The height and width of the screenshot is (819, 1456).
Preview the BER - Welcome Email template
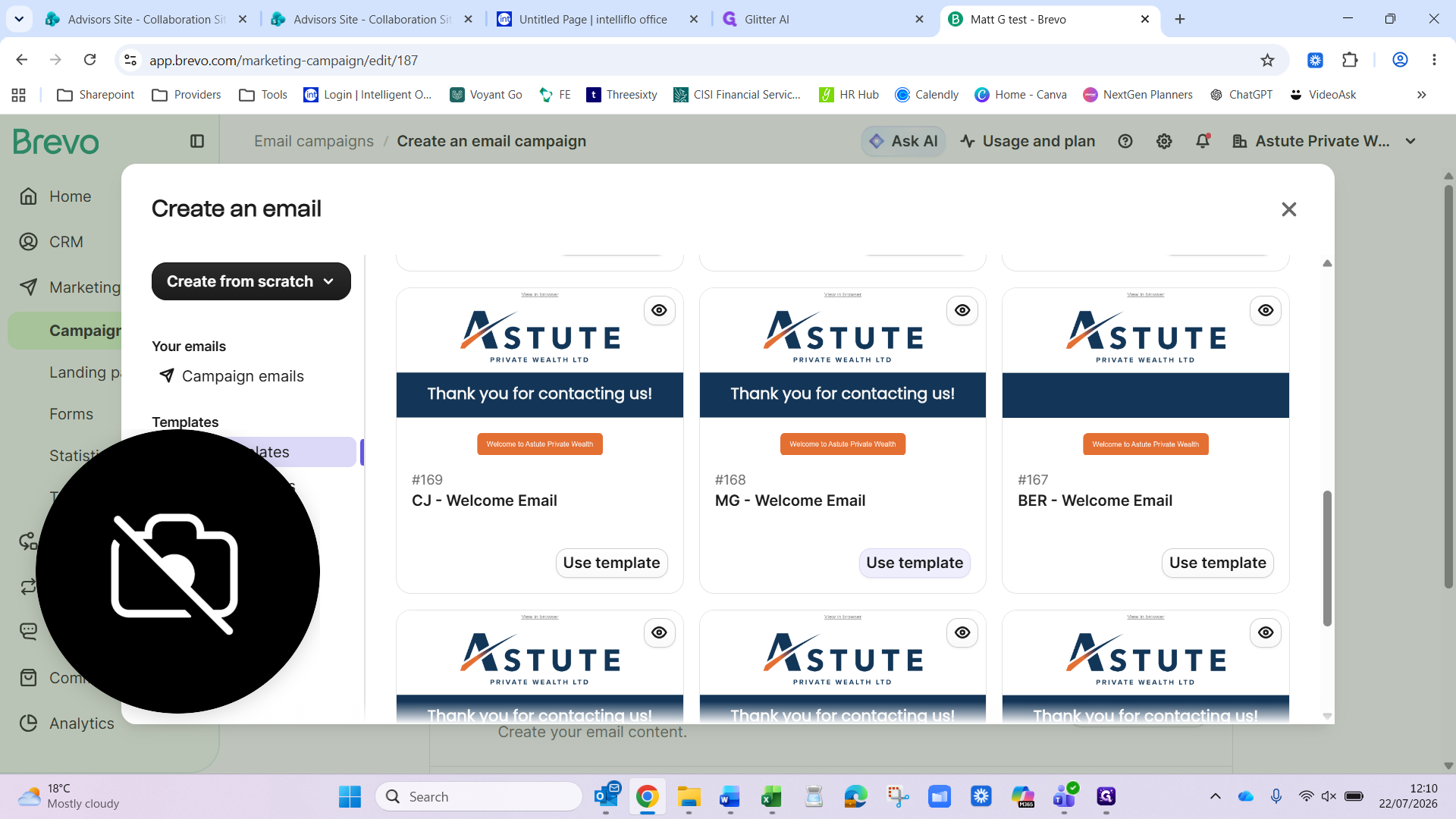pyautogui.click(x=1266, y=310)
